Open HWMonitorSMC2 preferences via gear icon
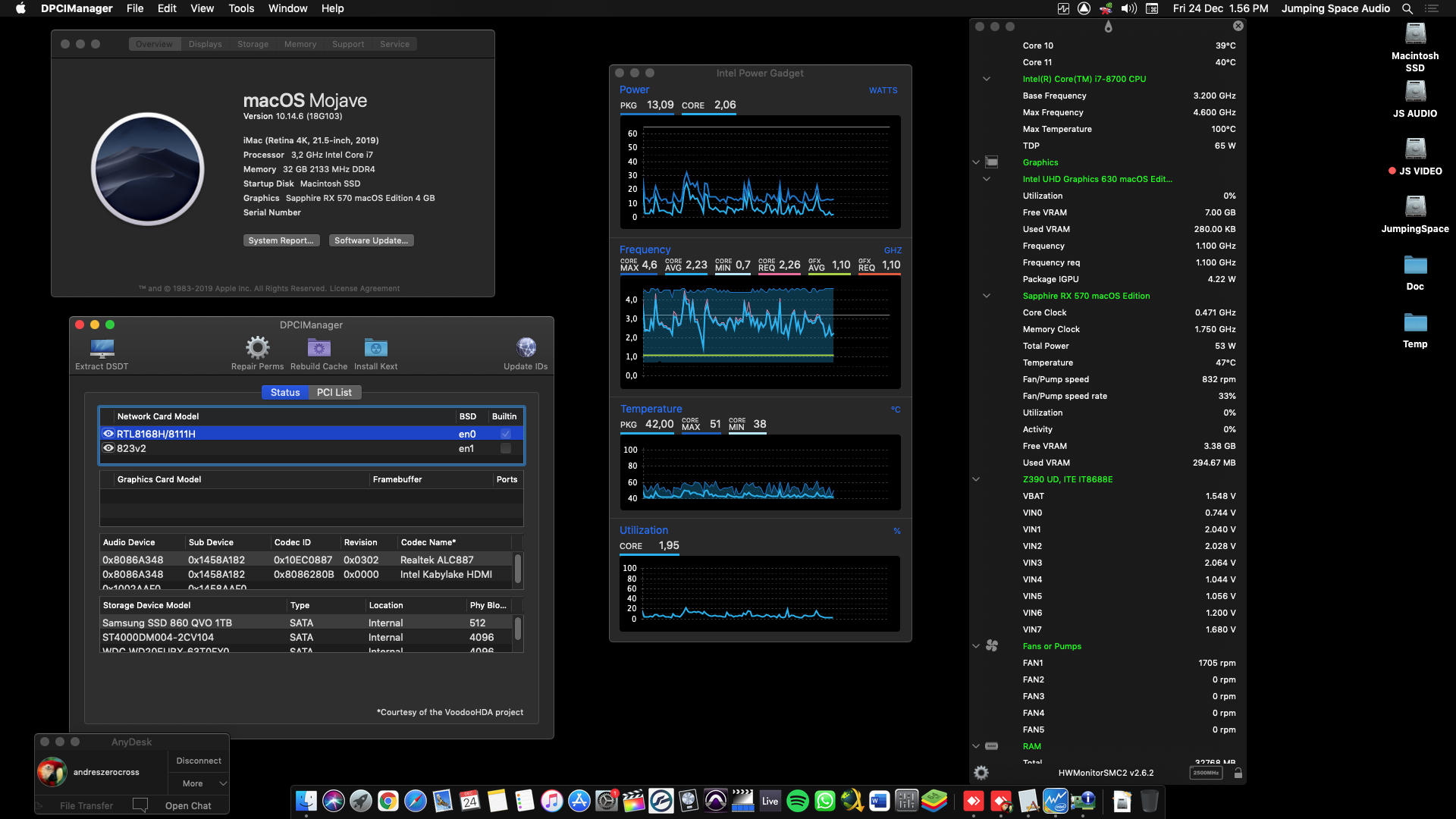1456x819 pixels. (x=981, y=772)
